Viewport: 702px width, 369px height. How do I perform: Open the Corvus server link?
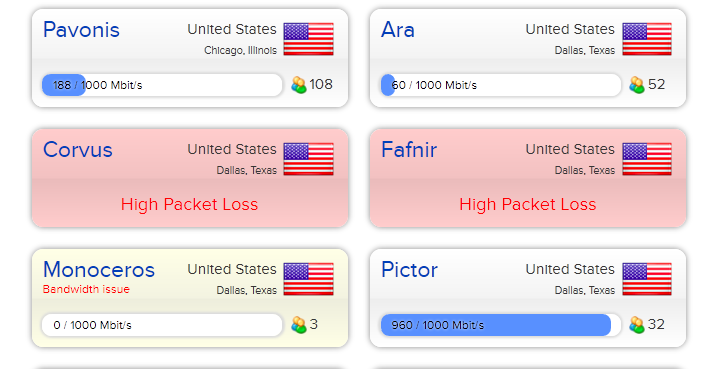(78, 150)
